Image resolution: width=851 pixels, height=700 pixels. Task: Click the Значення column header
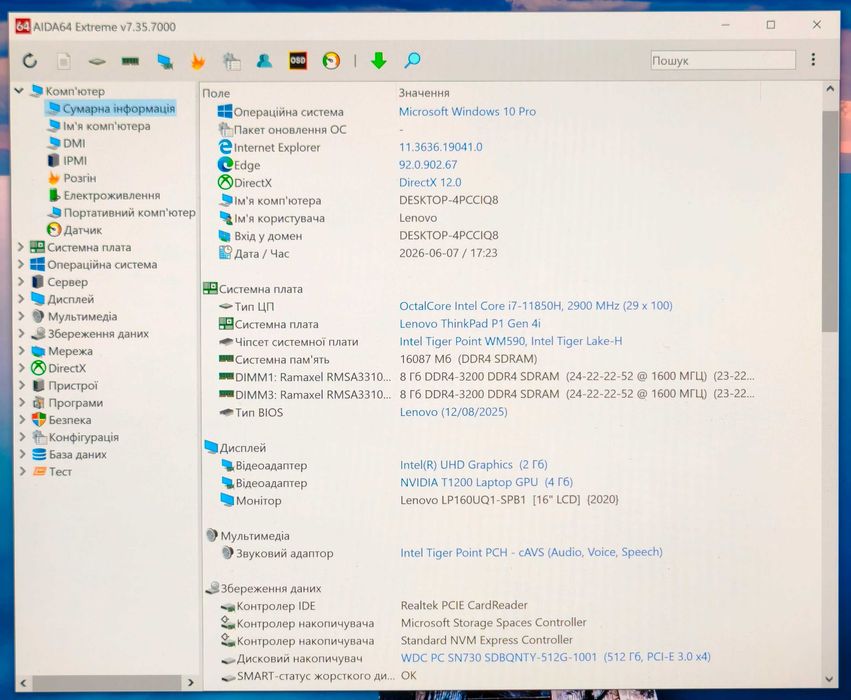(424, 93)
